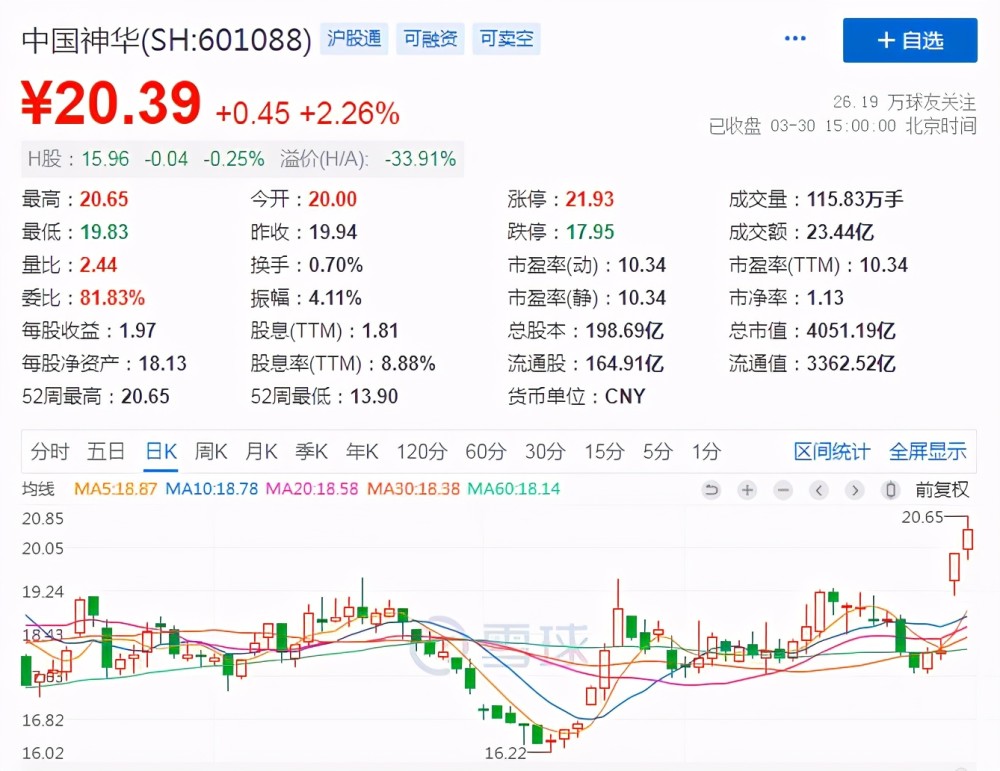Switch to the 1分 interval tab
The width and height of the screenshot is (1000, 771).
point(707,452)
